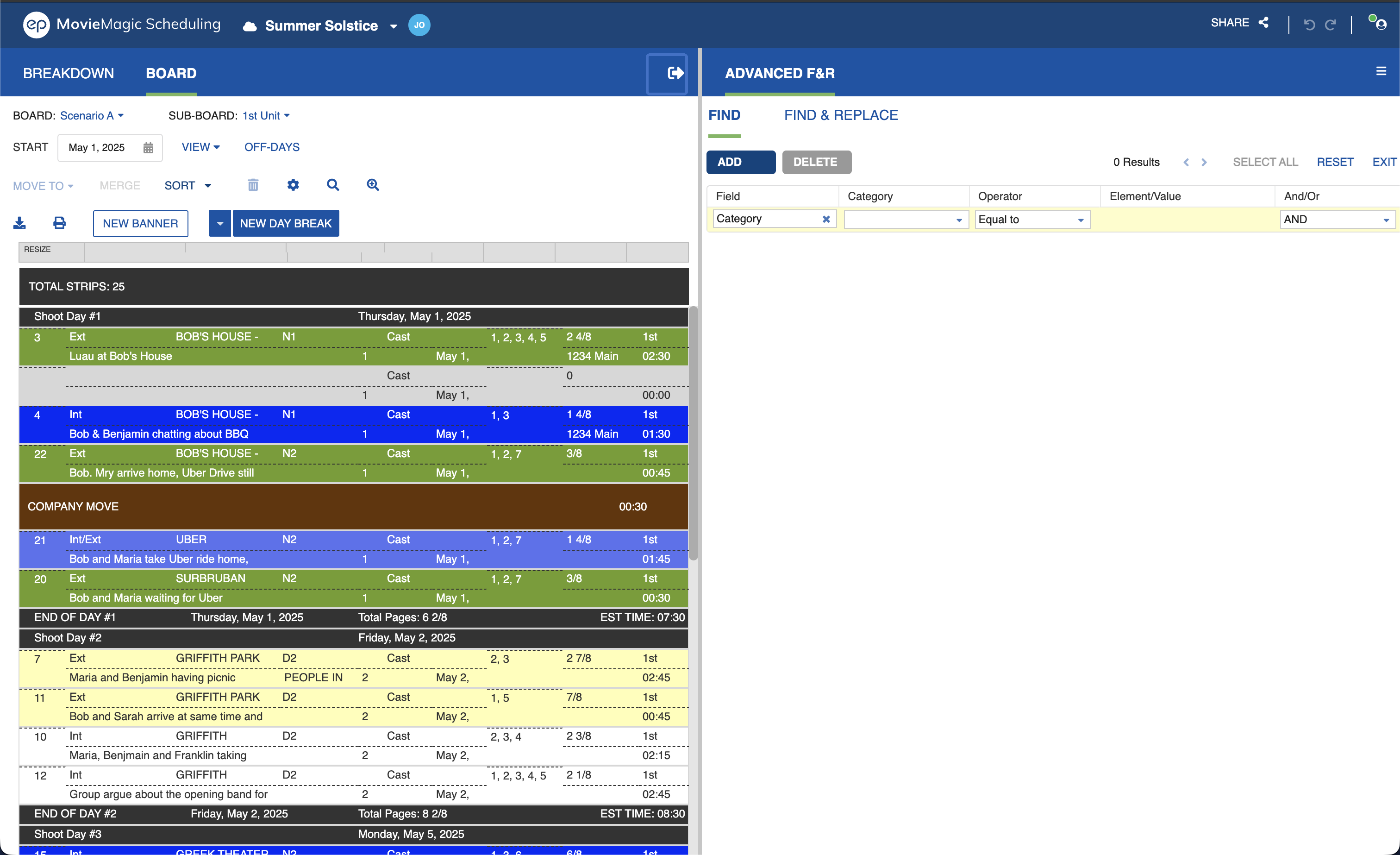Click the RESET link
This screenshot has width=1400, height=855.
click(1335, 162)
